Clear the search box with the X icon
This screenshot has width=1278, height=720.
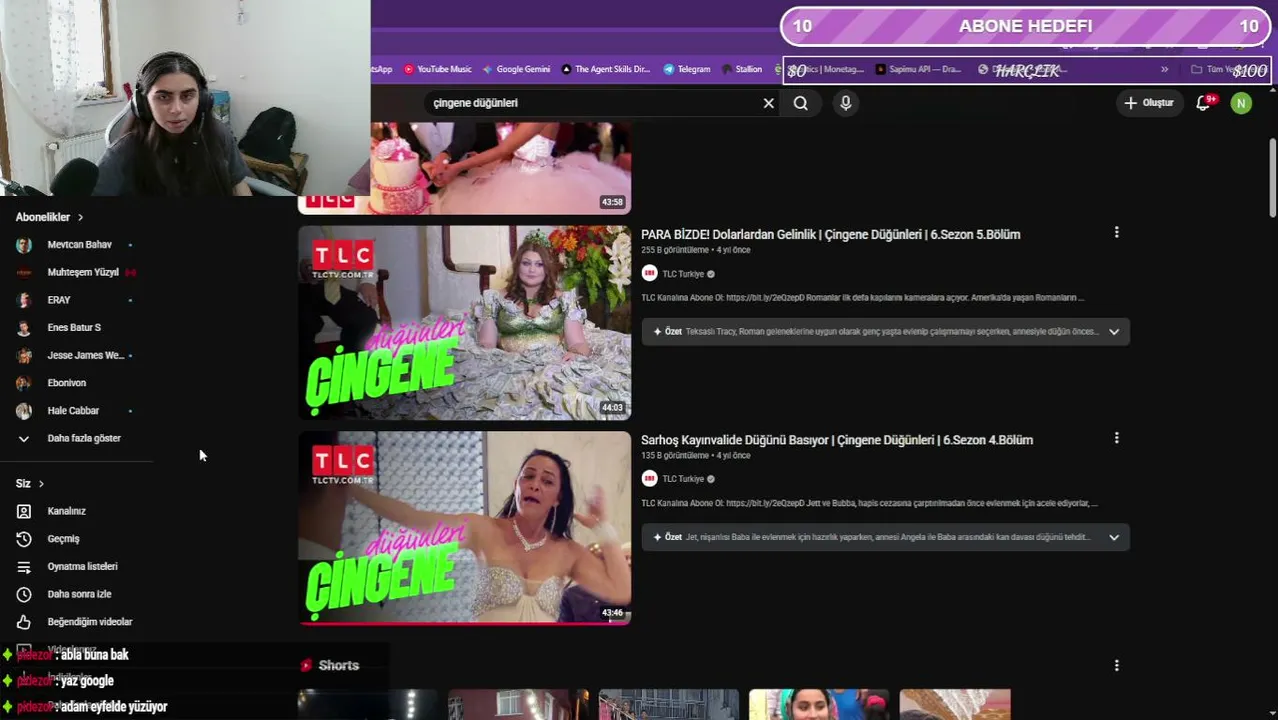(768, 103)
